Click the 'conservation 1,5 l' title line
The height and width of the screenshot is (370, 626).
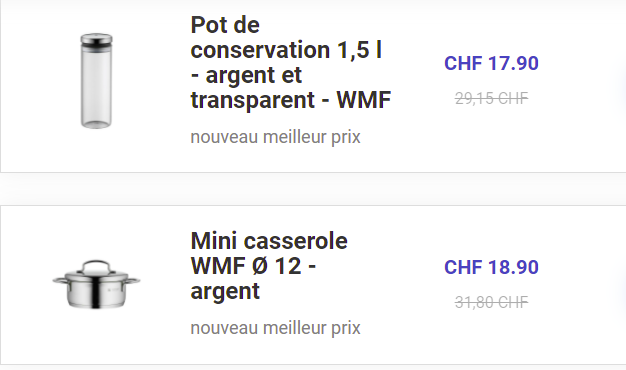tap(286, 50)
